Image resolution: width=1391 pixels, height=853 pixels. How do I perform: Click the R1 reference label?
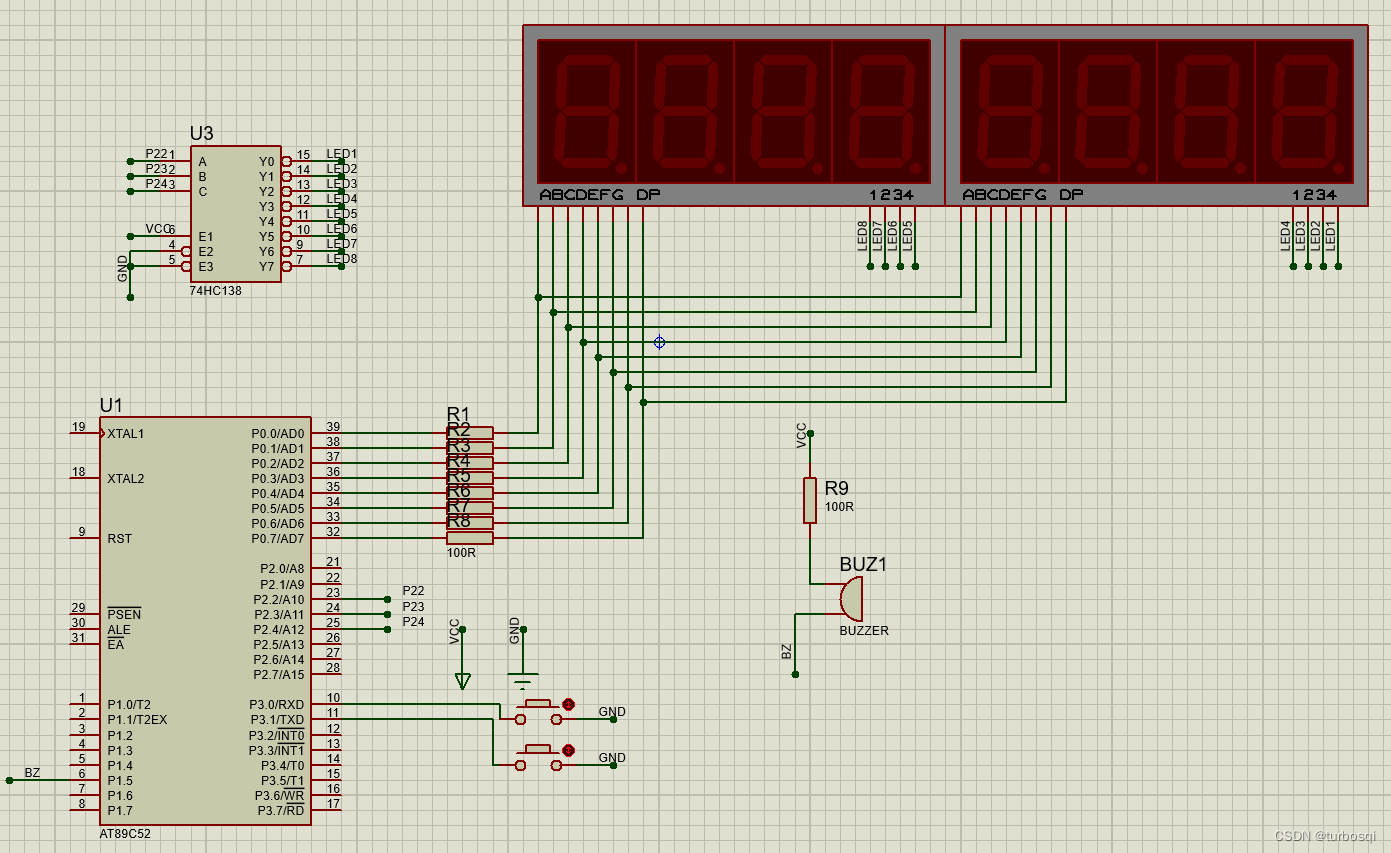pos(458,414)
